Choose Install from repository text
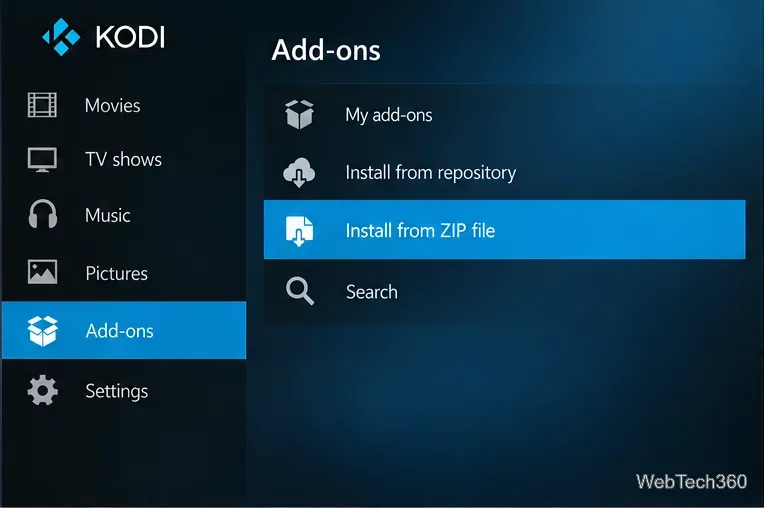Viewport: 764px width, 508px height. tap(431, 173)
